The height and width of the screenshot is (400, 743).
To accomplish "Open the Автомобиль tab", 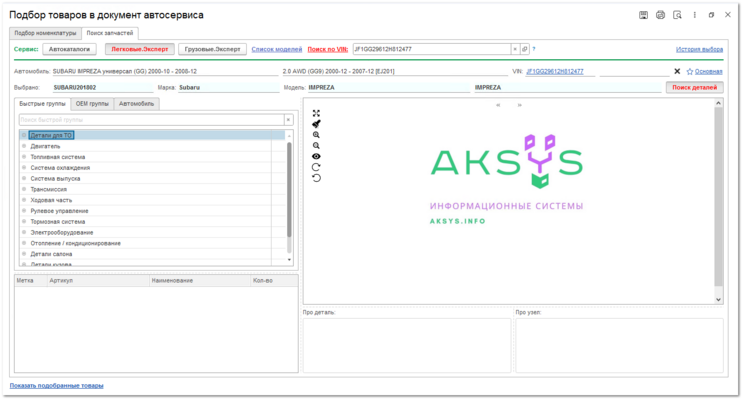I will [136, 104].
